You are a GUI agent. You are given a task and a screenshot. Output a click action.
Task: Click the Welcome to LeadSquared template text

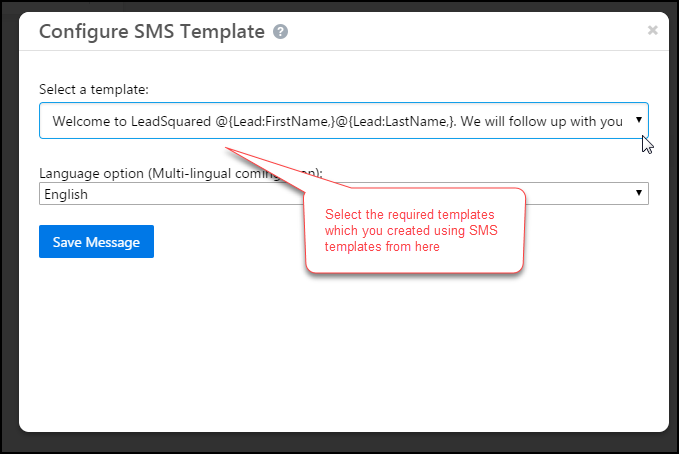point(132,121)
